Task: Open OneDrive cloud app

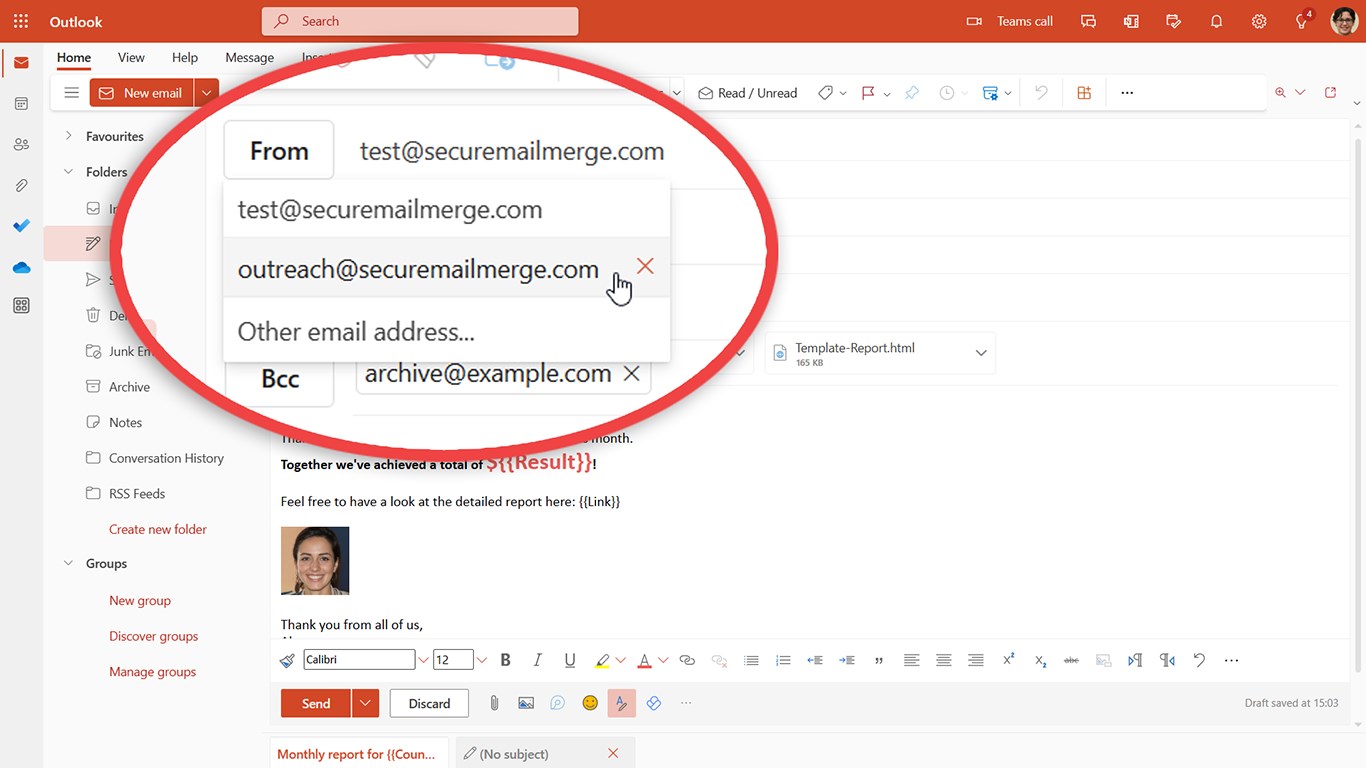Action: (x=21, y=267)
